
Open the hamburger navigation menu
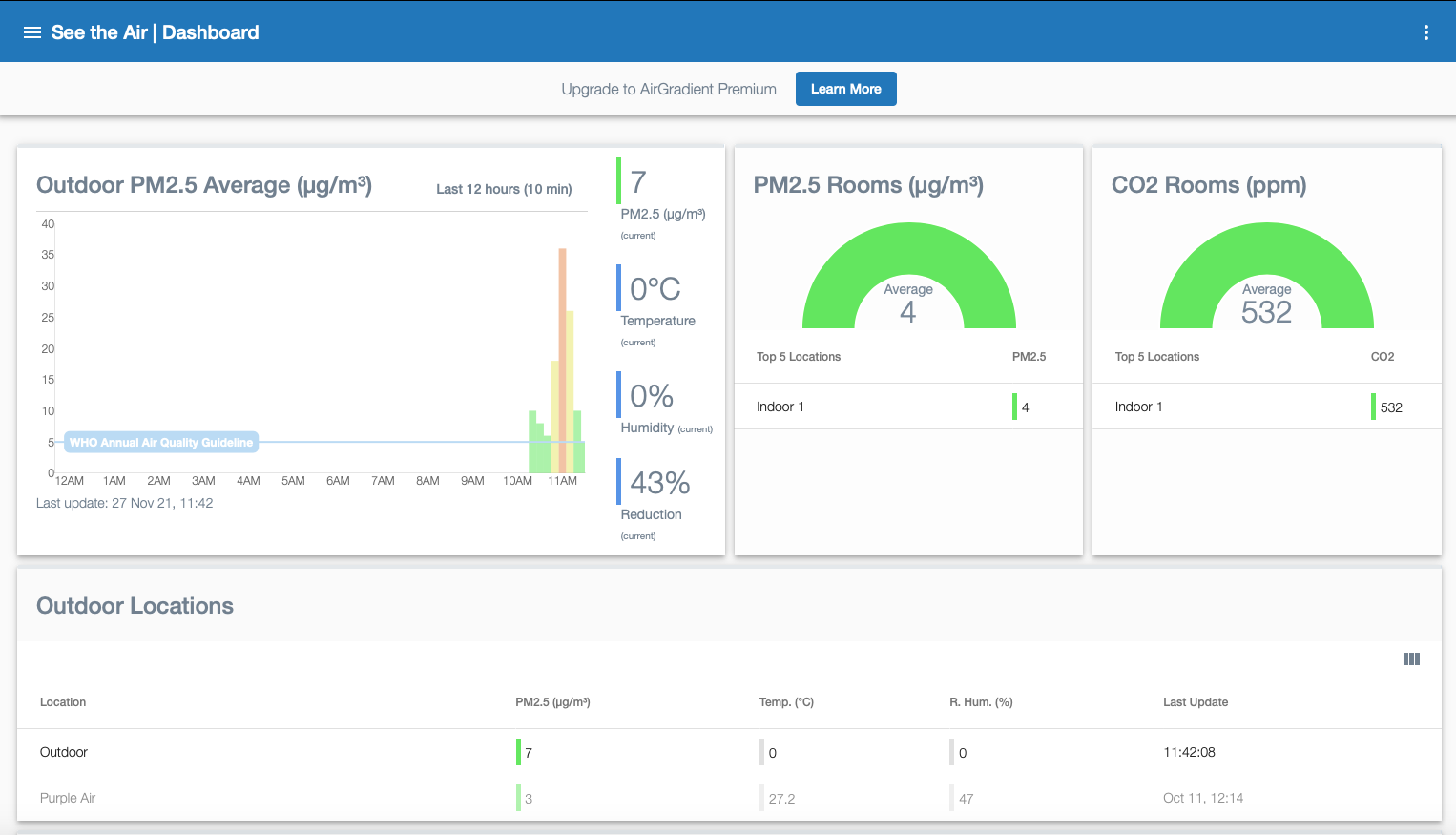pos(32,32)
